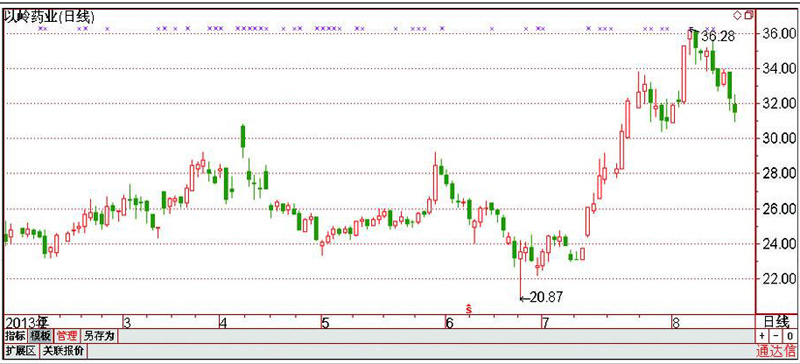Click the overlapping-windows restore icon
Image resolution: width=800 pixels, height=364 pixels.
(748, 15)
